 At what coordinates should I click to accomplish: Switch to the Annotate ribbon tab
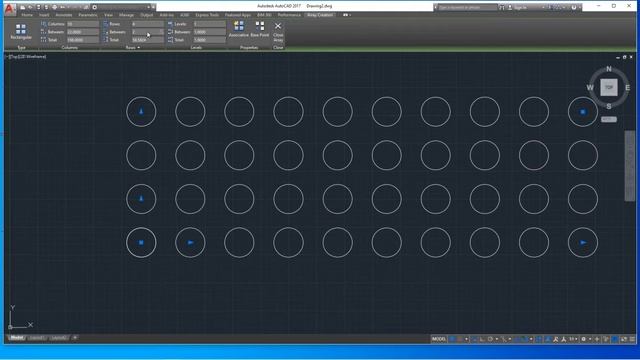[64, 15]
